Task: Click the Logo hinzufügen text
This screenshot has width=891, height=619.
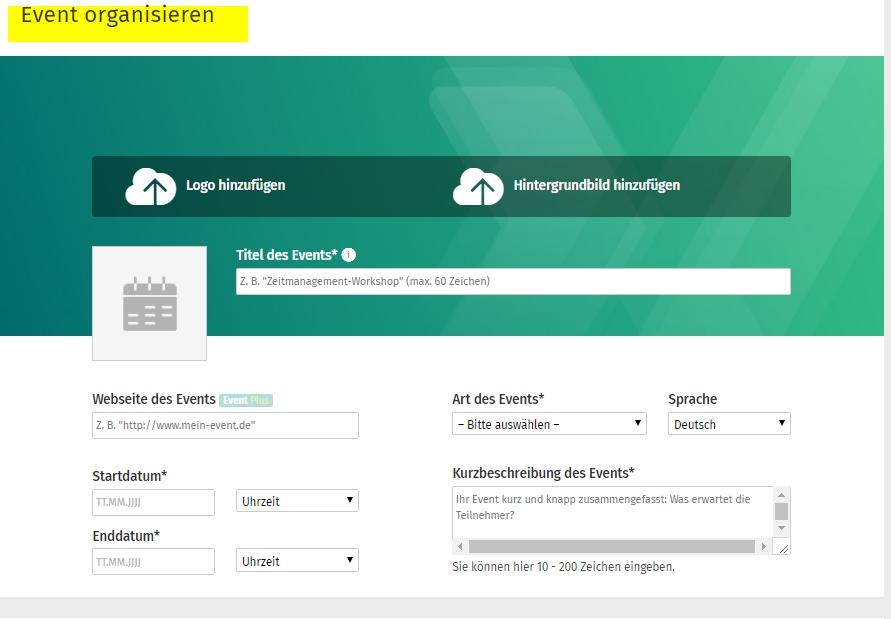Action: click(x=235, y=185)
